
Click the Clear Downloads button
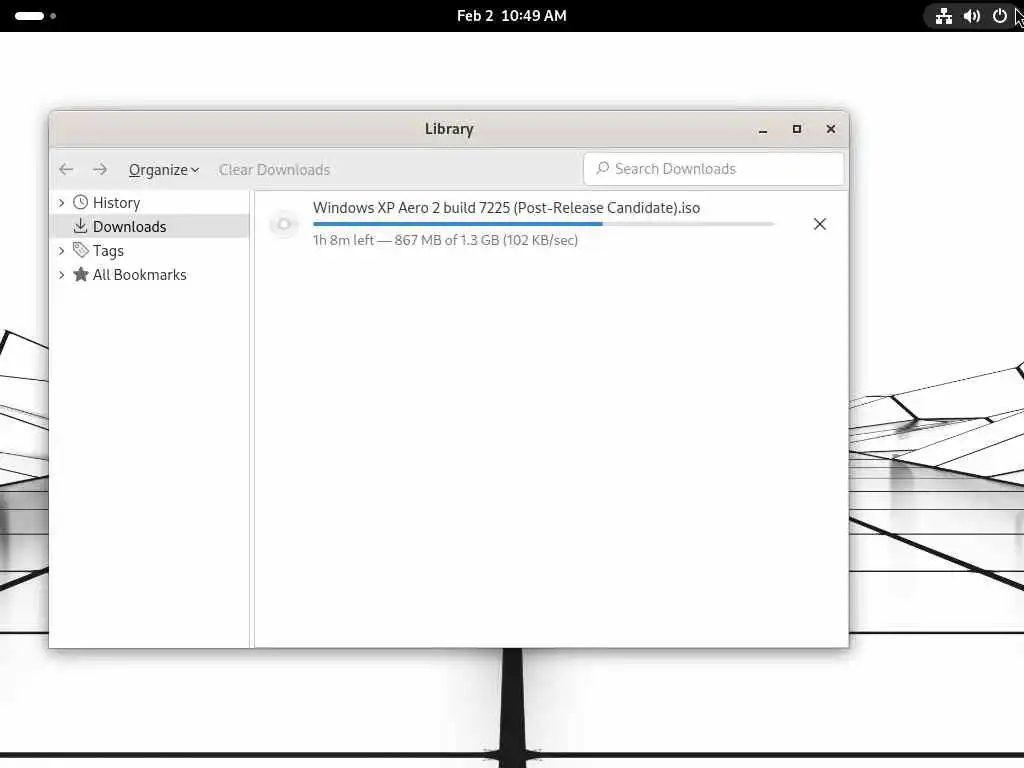pos(274,170)
